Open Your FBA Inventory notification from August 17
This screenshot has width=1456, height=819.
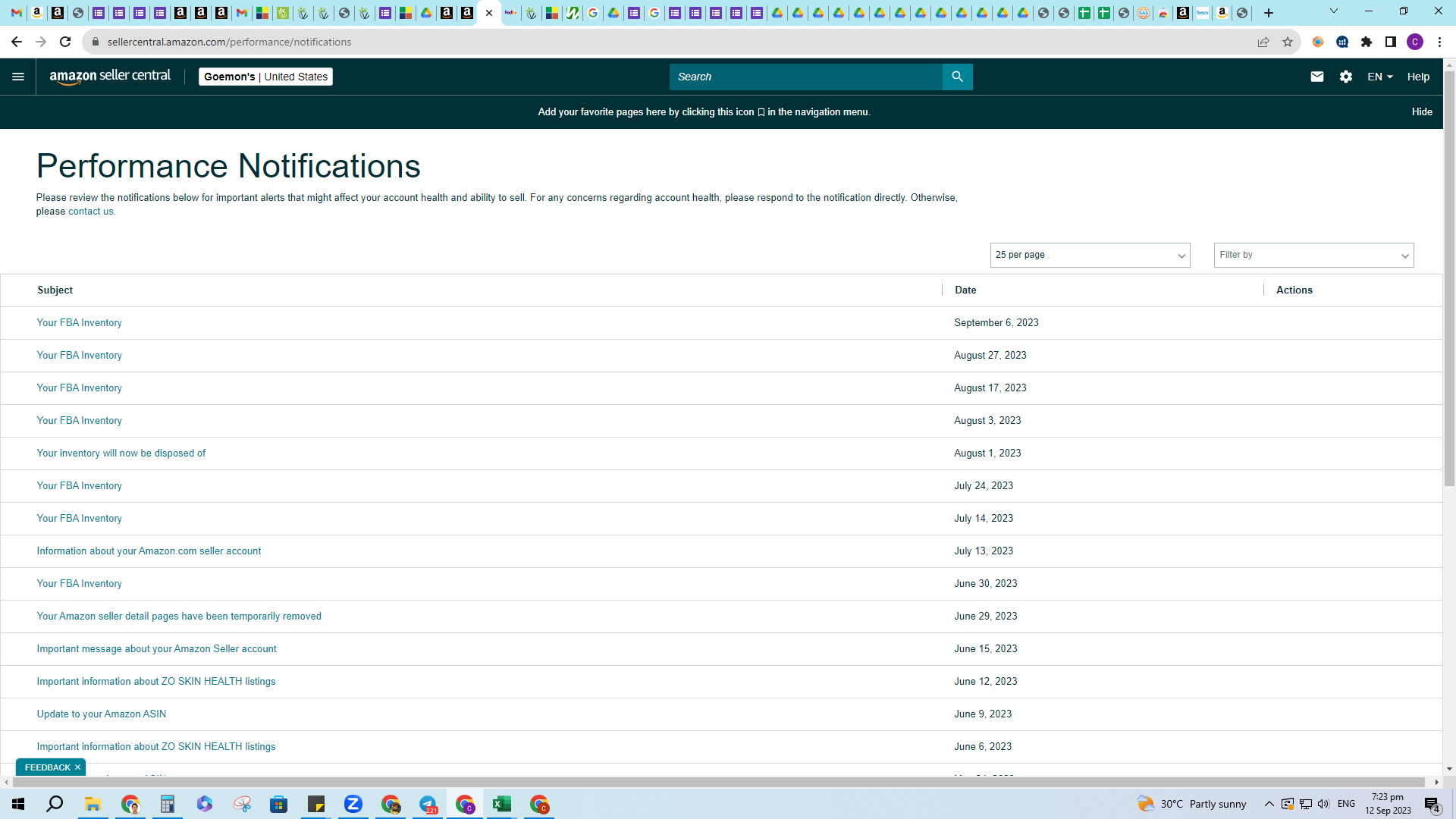click(x=79, y=388)
